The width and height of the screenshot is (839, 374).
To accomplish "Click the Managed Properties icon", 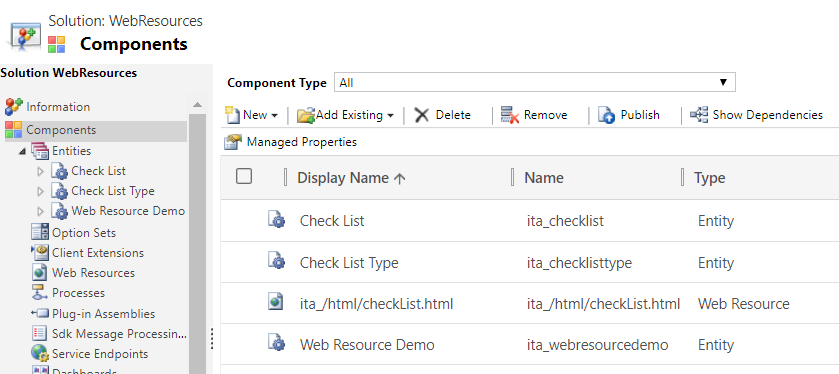I will coord(233,142).
